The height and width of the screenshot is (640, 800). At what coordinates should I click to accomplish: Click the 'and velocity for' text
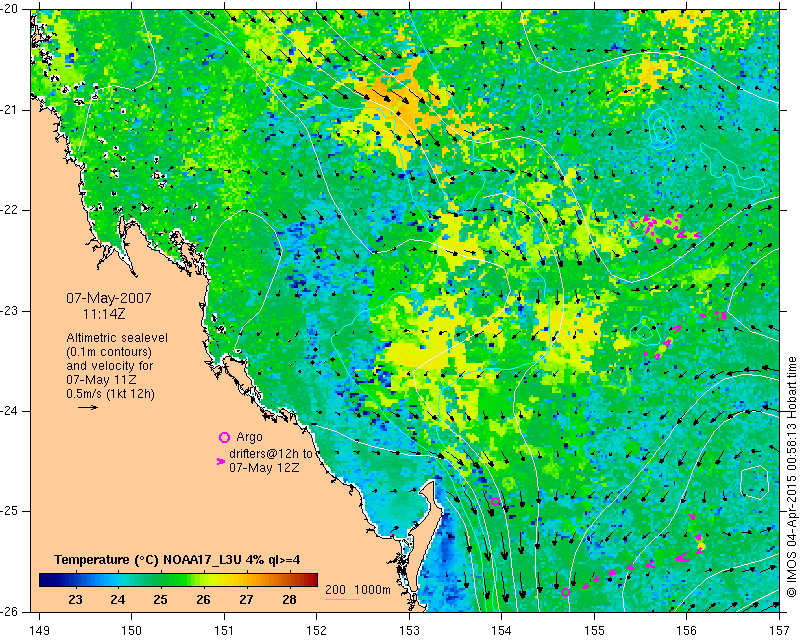pyautogui.click(x=109, y=366)
